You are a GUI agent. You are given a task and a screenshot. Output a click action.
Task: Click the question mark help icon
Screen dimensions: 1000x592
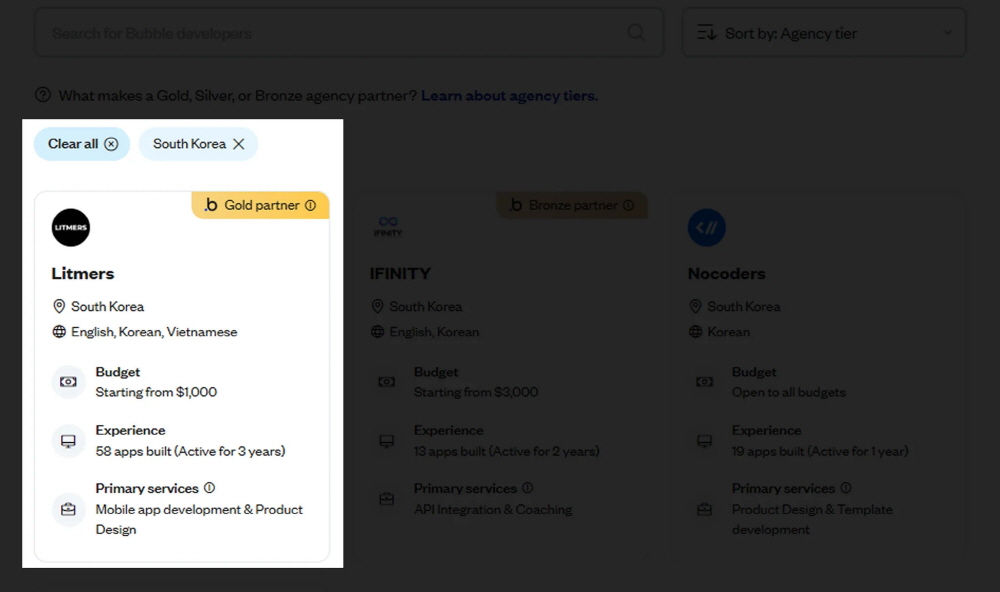coord(43,95)
